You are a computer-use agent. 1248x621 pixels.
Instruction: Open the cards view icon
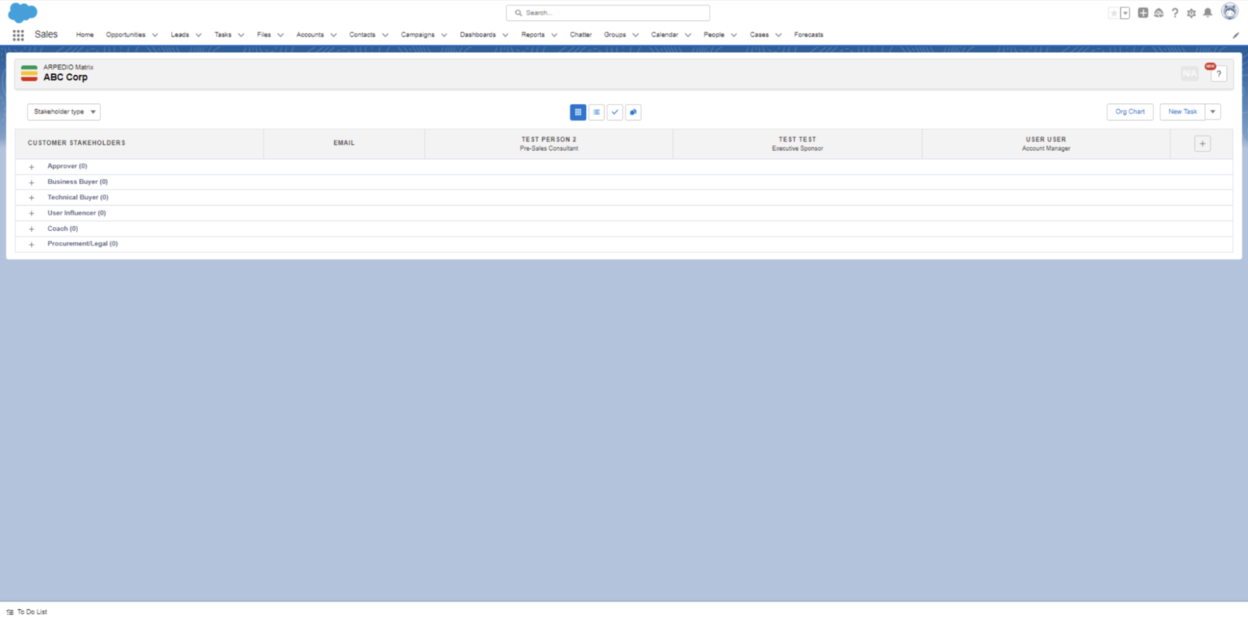click(x=633, y=112)
